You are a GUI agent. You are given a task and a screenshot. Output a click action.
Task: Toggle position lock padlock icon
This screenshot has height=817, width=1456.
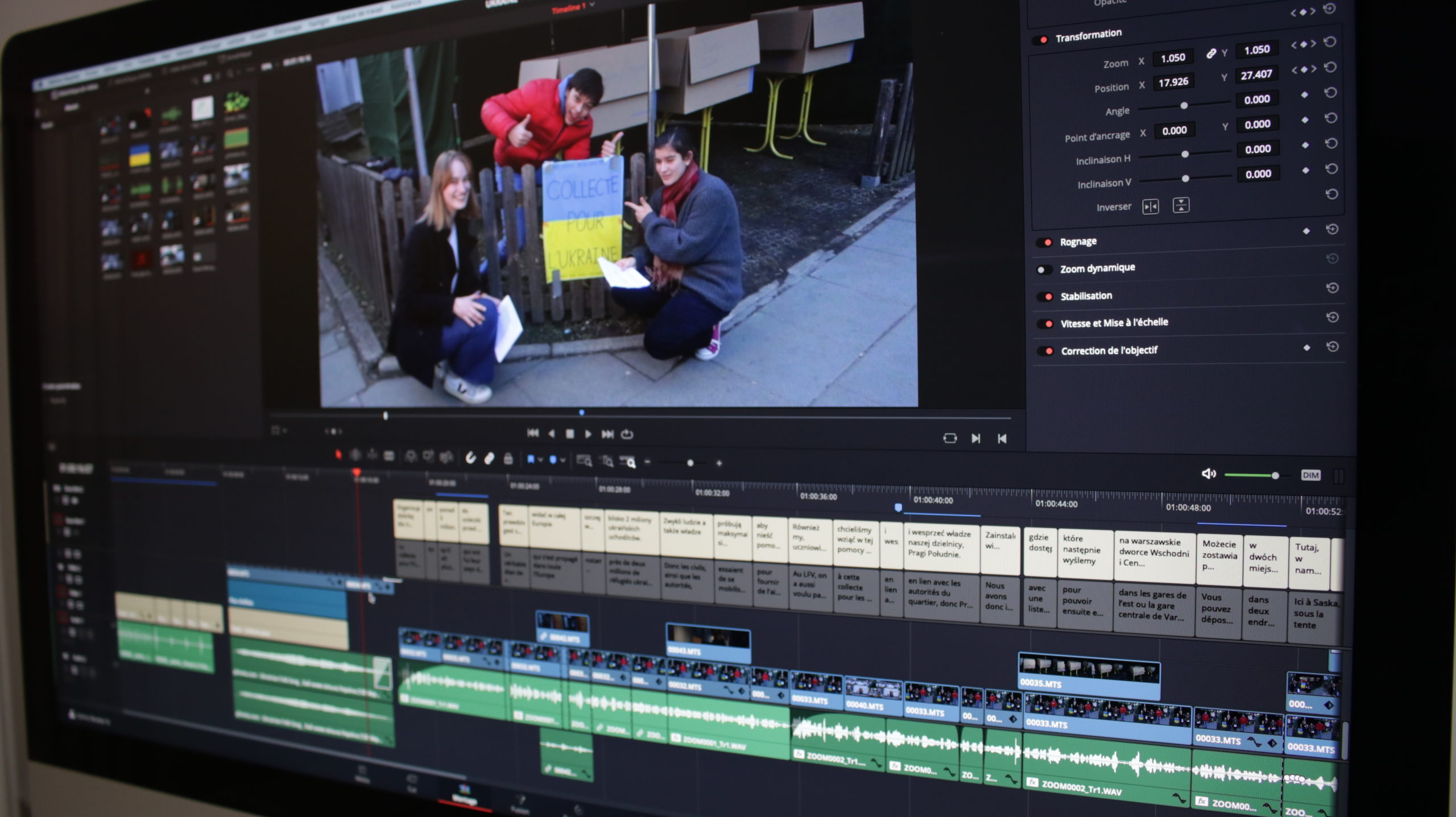point(508,458)
